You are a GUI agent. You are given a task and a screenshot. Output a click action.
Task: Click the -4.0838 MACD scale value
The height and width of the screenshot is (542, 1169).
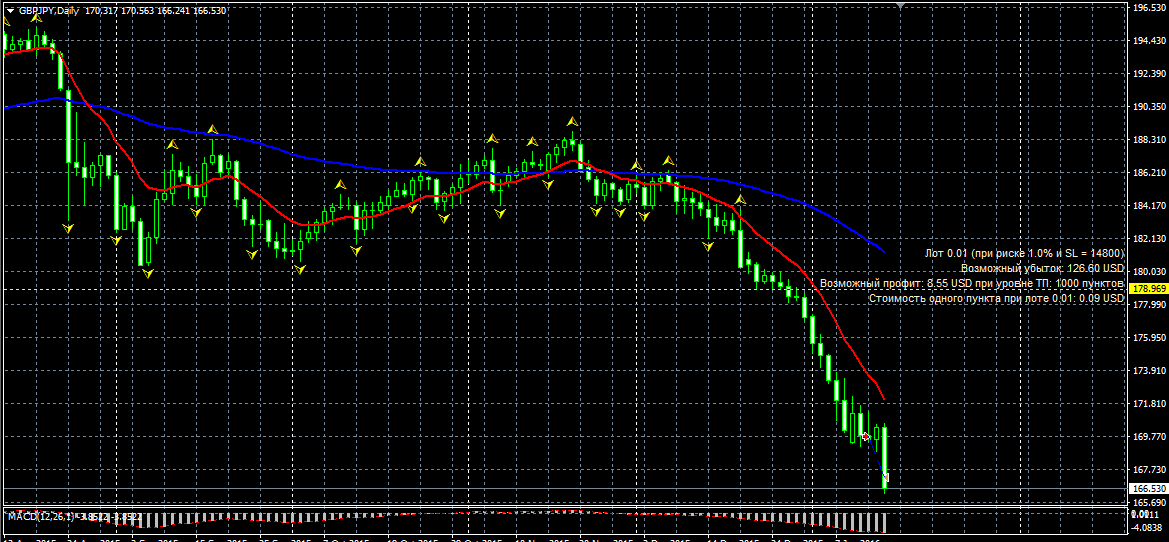(1149, 528)
